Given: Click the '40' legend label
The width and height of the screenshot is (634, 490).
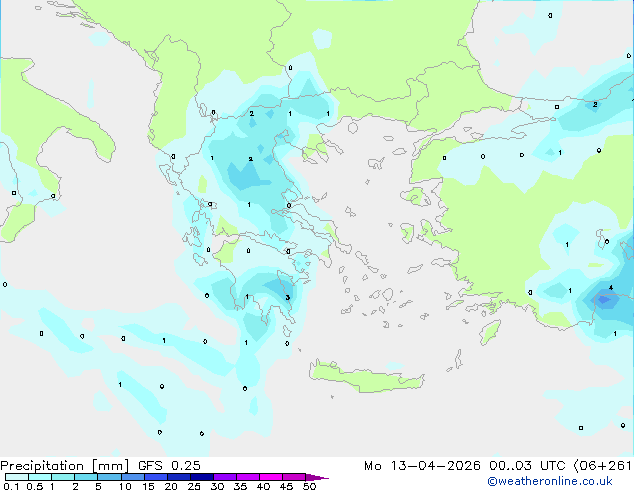Looking at the screenshot, I should coord(263,486).
